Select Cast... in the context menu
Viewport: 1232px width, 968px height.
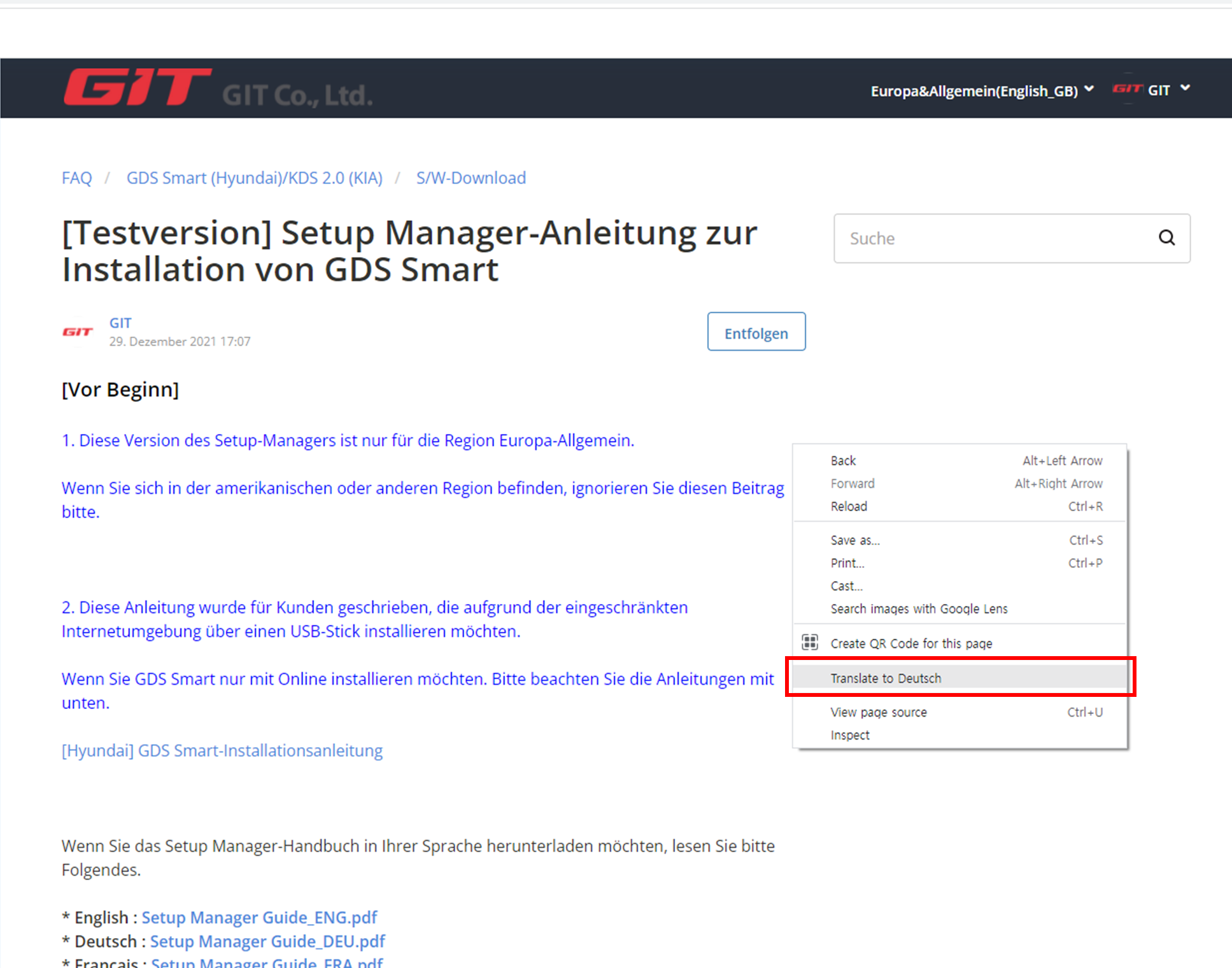960,586
